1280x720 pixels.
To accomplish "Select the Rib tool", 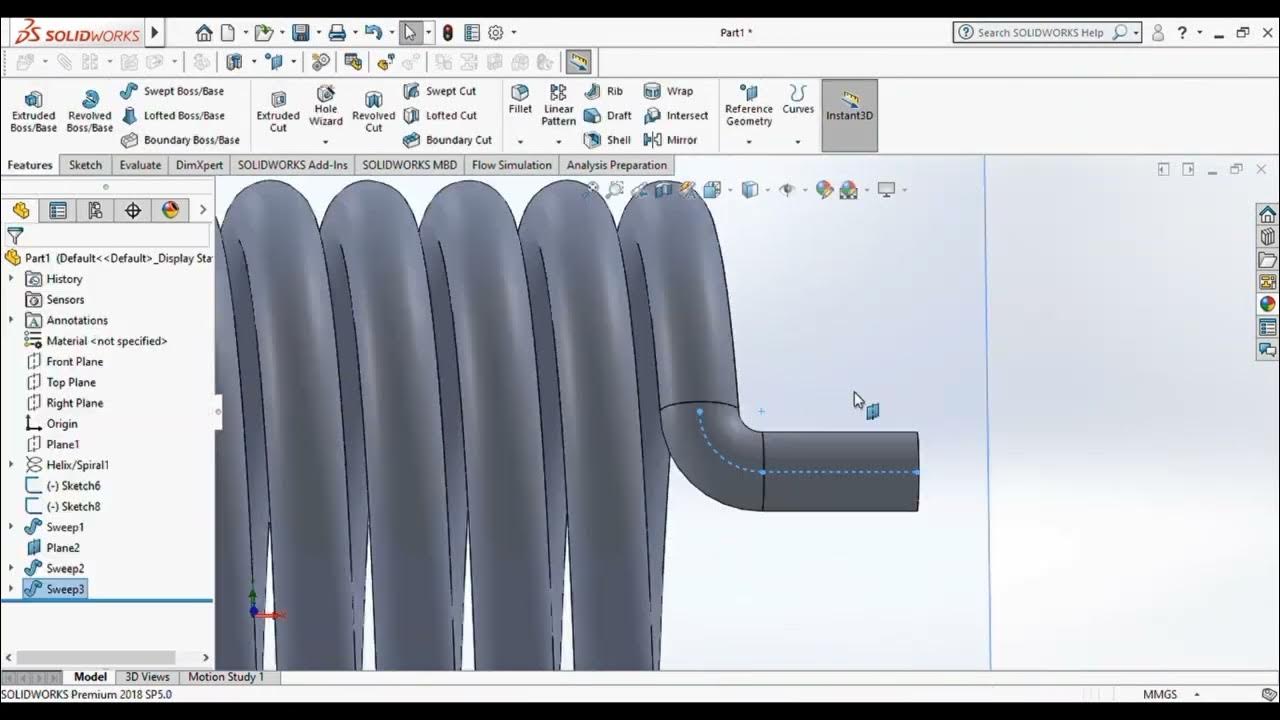I will pos(604,91).
